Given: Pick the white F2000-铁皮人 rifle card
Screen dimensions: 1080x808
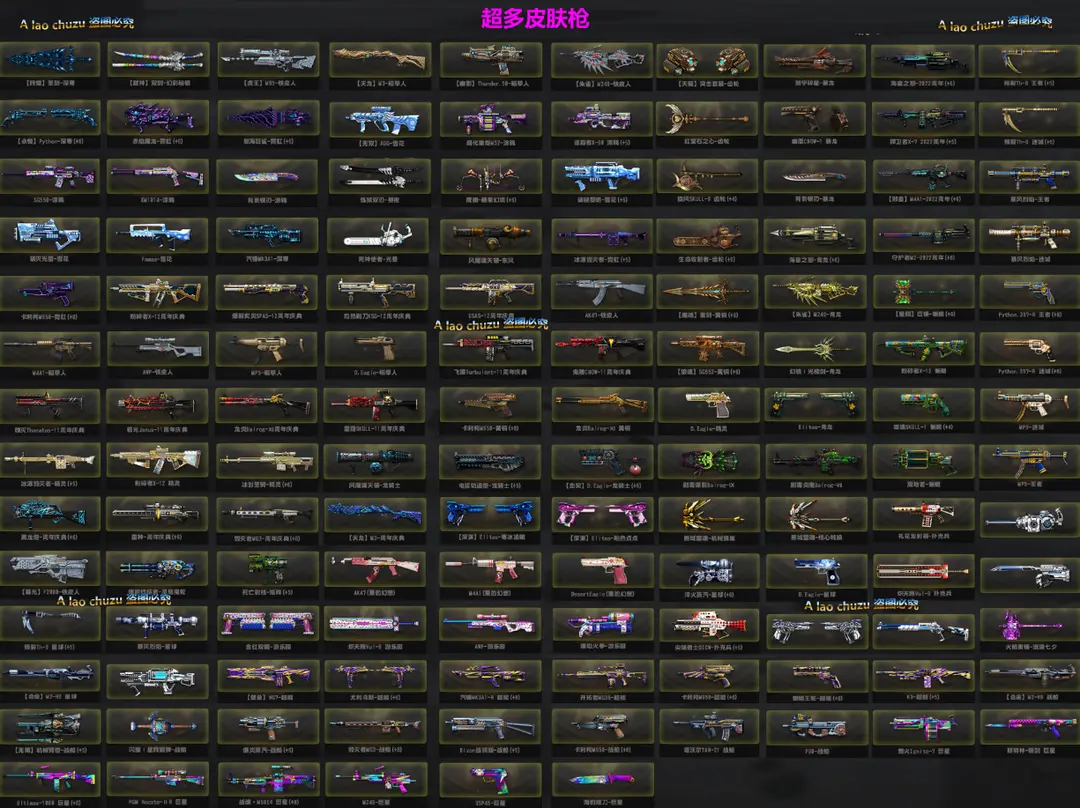Looking at the screenshot, I should tap(50, 569).
